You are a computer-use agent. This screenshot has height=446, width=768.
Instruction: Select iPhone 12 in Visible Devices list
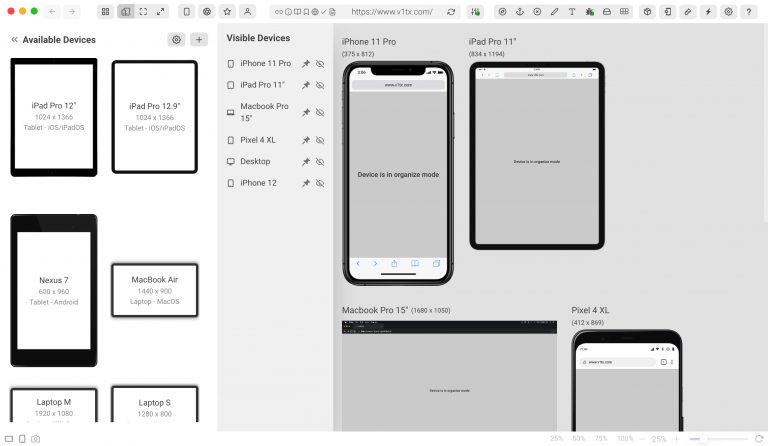pyautogui.click(x=258, y=183)
